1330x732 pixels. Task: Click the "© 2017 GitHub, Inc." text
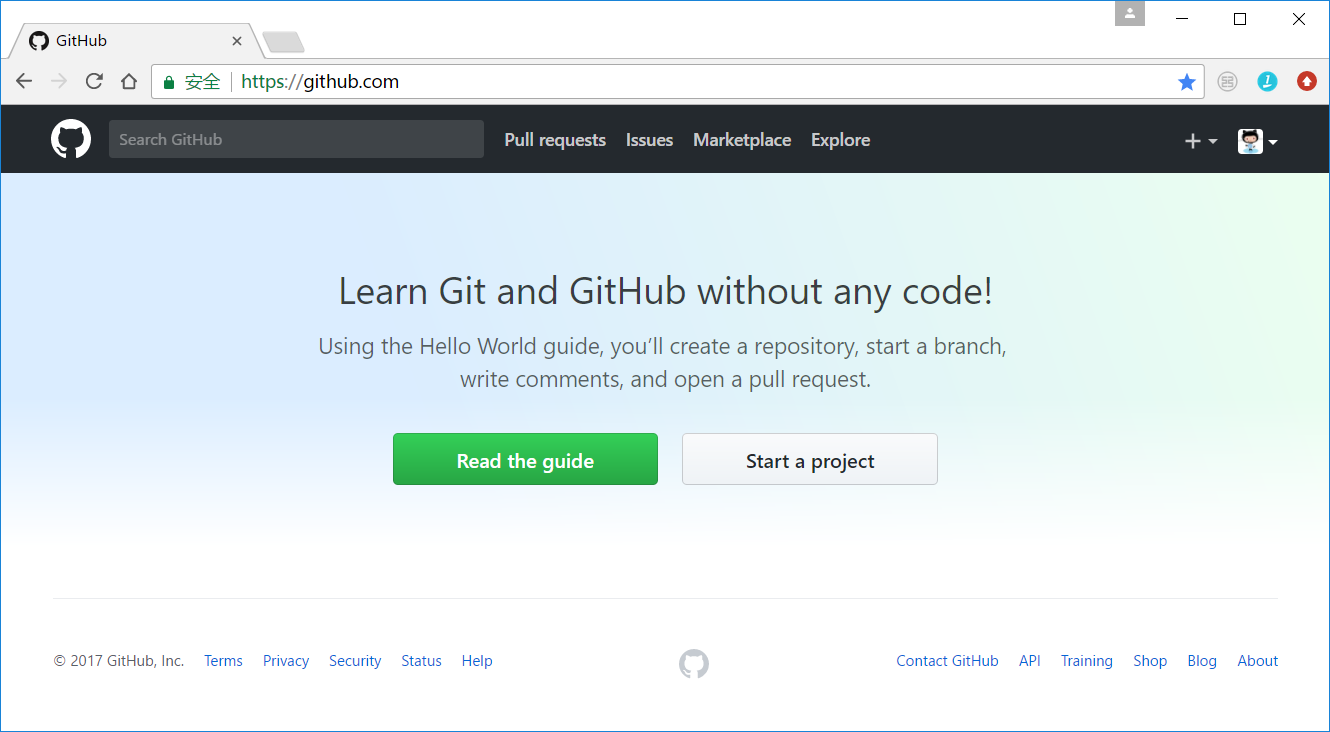point(119,661)
